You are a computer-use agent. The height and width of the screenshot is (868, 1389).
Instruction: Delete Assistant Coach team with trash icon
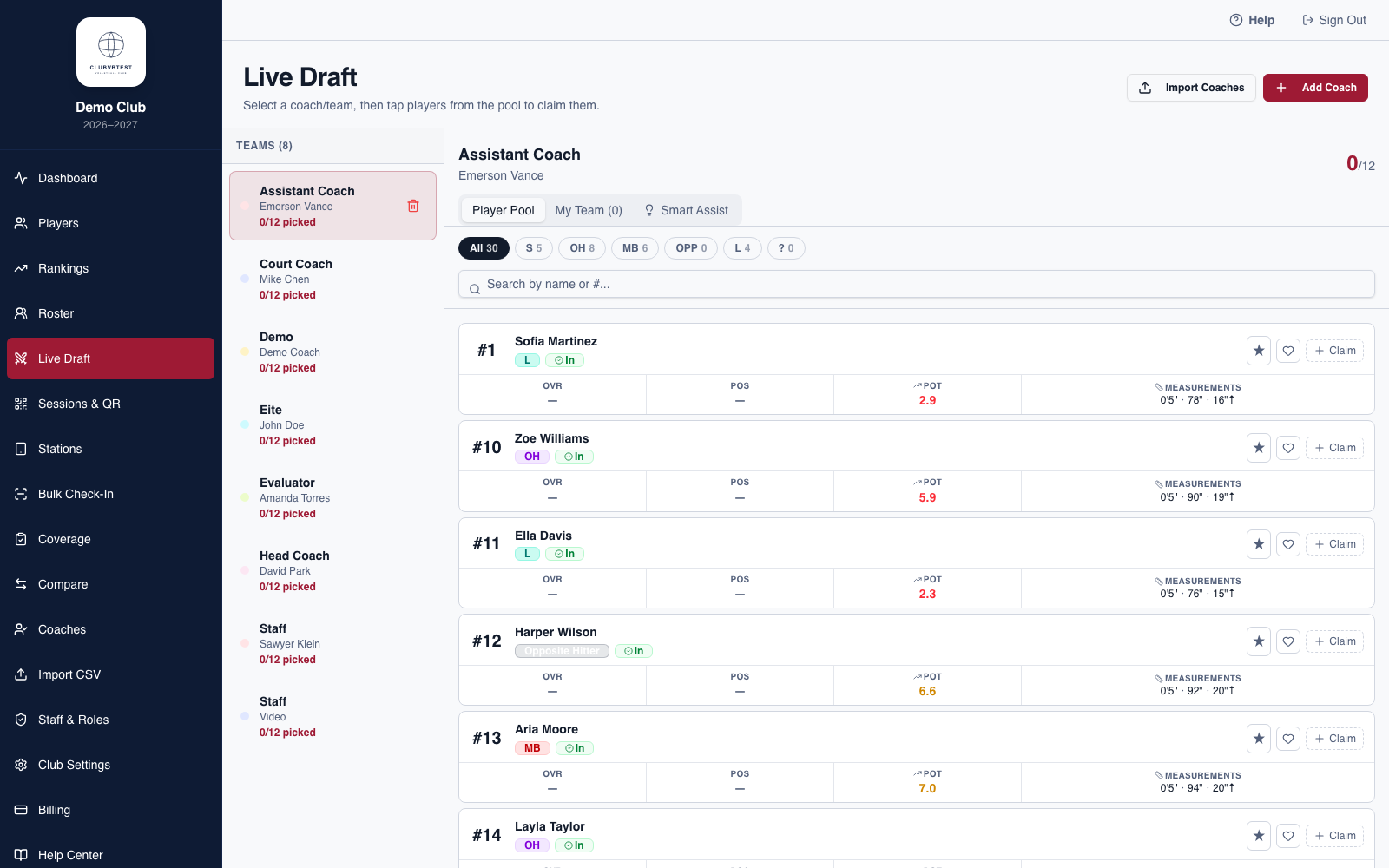(413, 206)
